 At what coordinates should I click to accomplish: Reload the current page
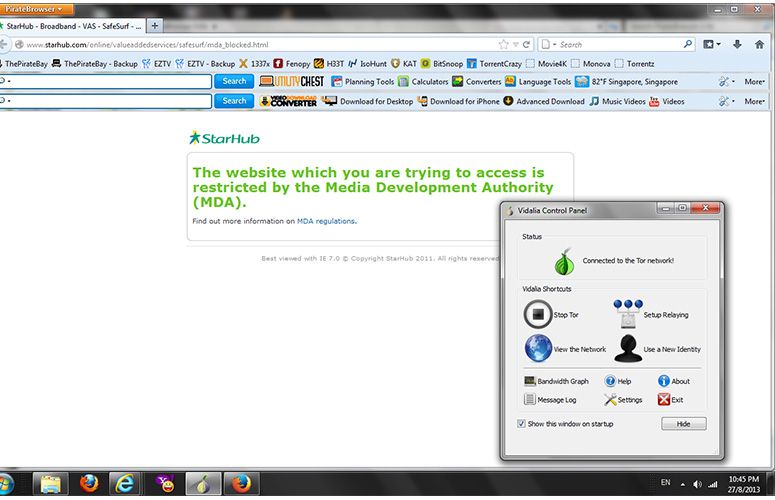point(527,44)
